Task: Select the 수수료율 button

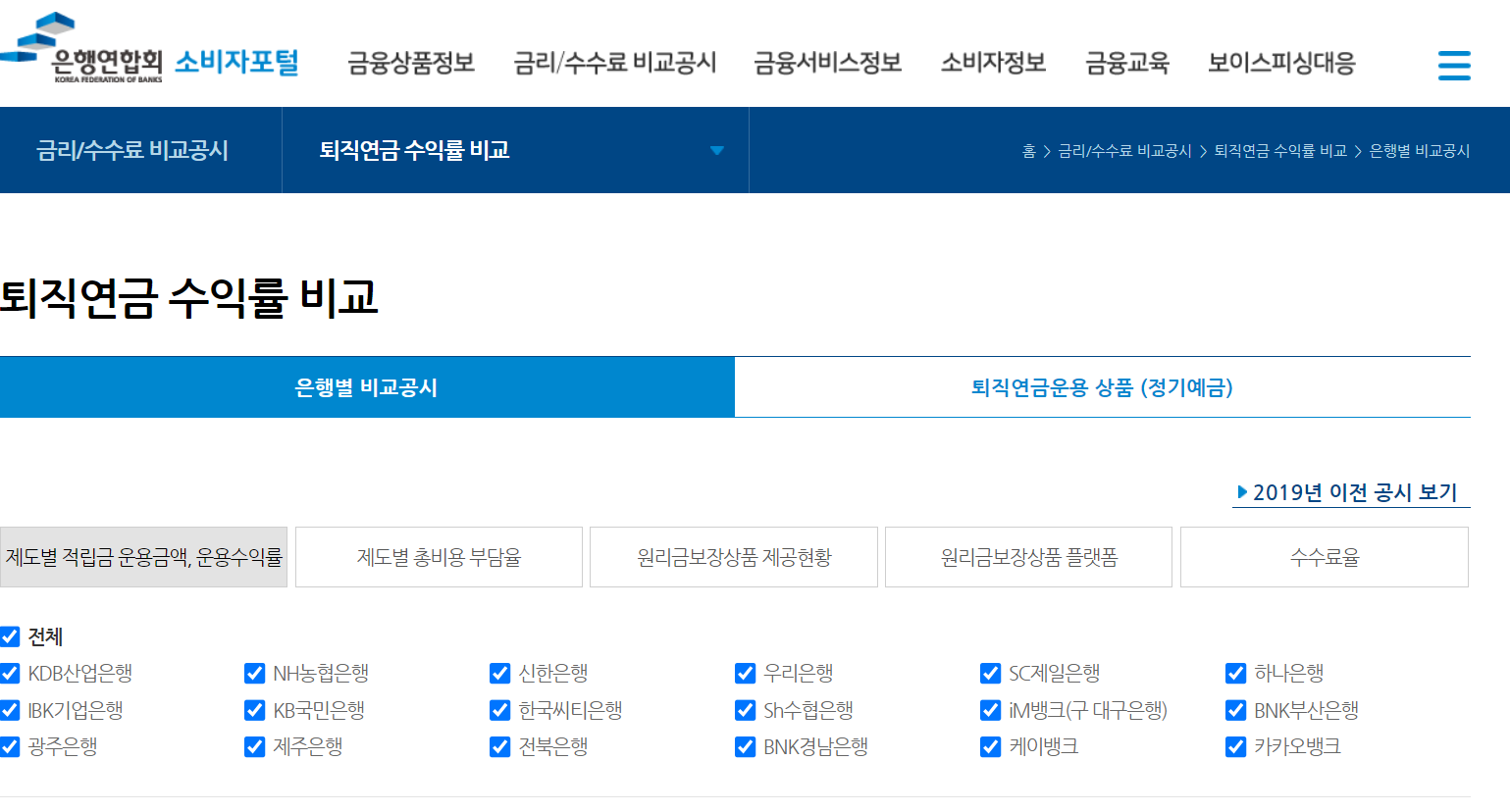Action: click(1323, 556)
